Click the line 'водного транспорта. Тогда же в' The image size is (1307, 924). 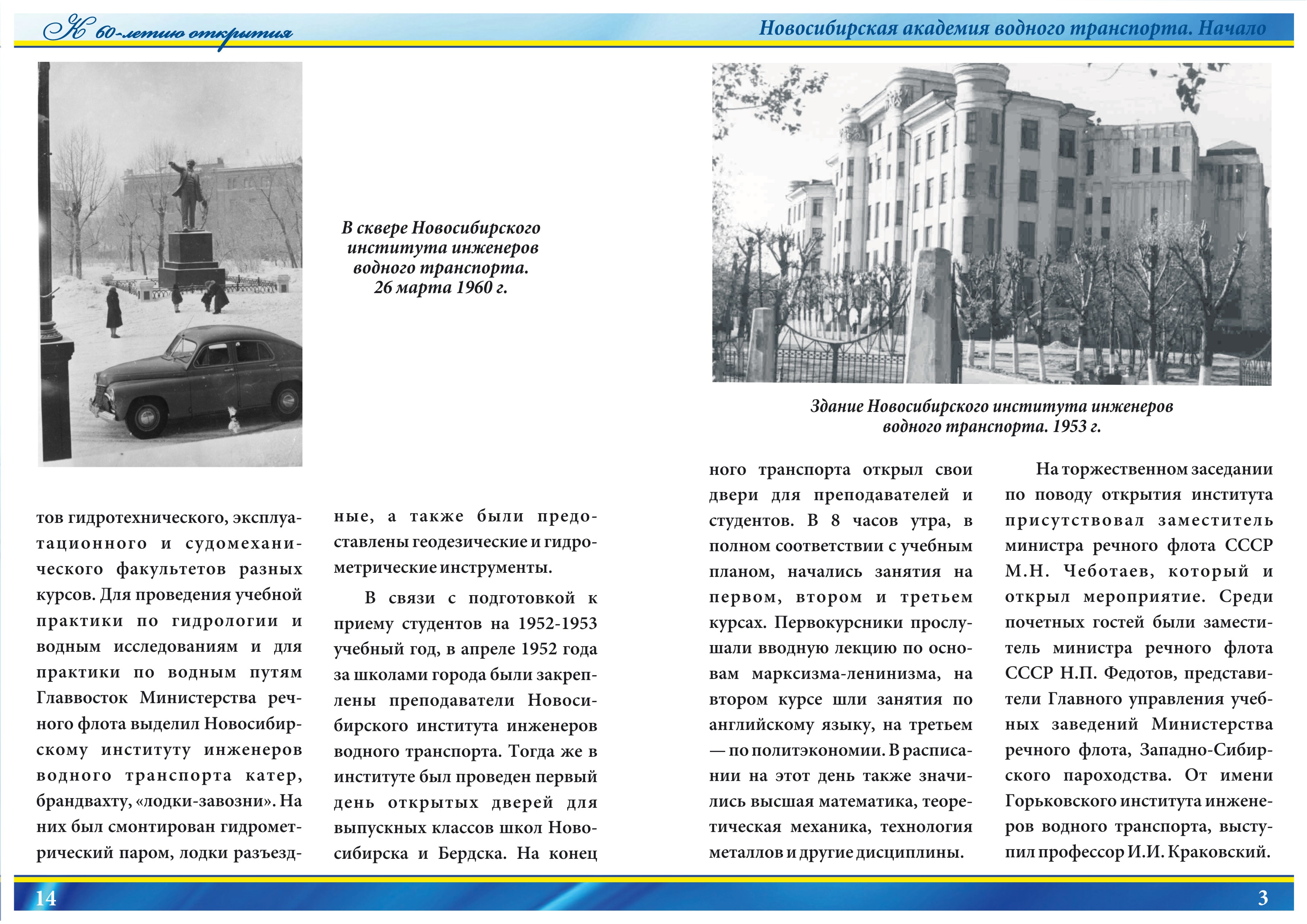[466, 752]
